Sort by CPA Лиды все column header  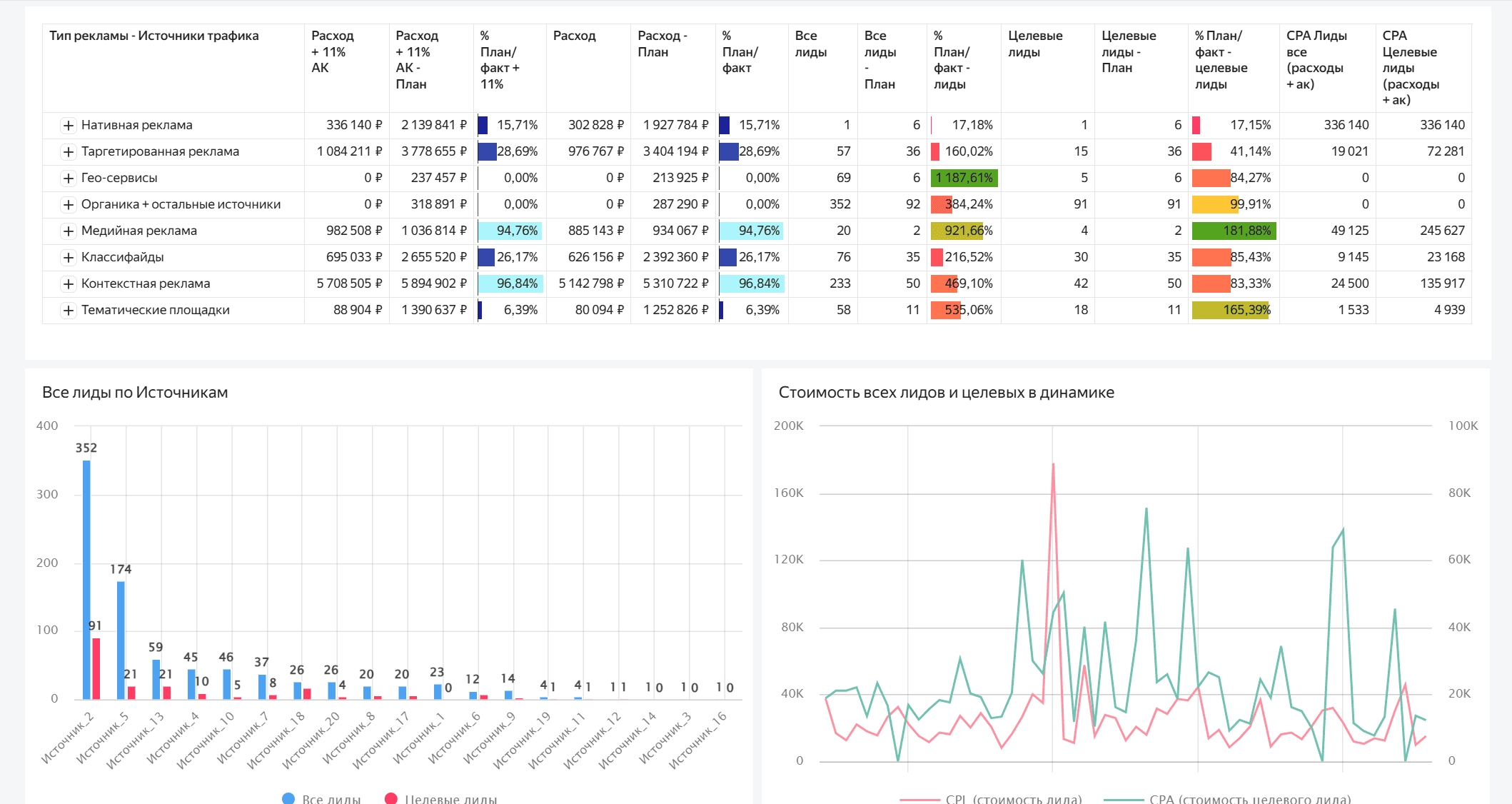point(1316,59)
